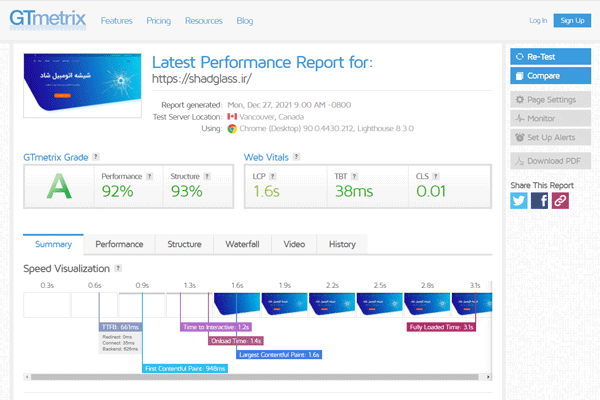Open the Structure tab
This screenshot has width=600, height=400.
tap(184, 244)
